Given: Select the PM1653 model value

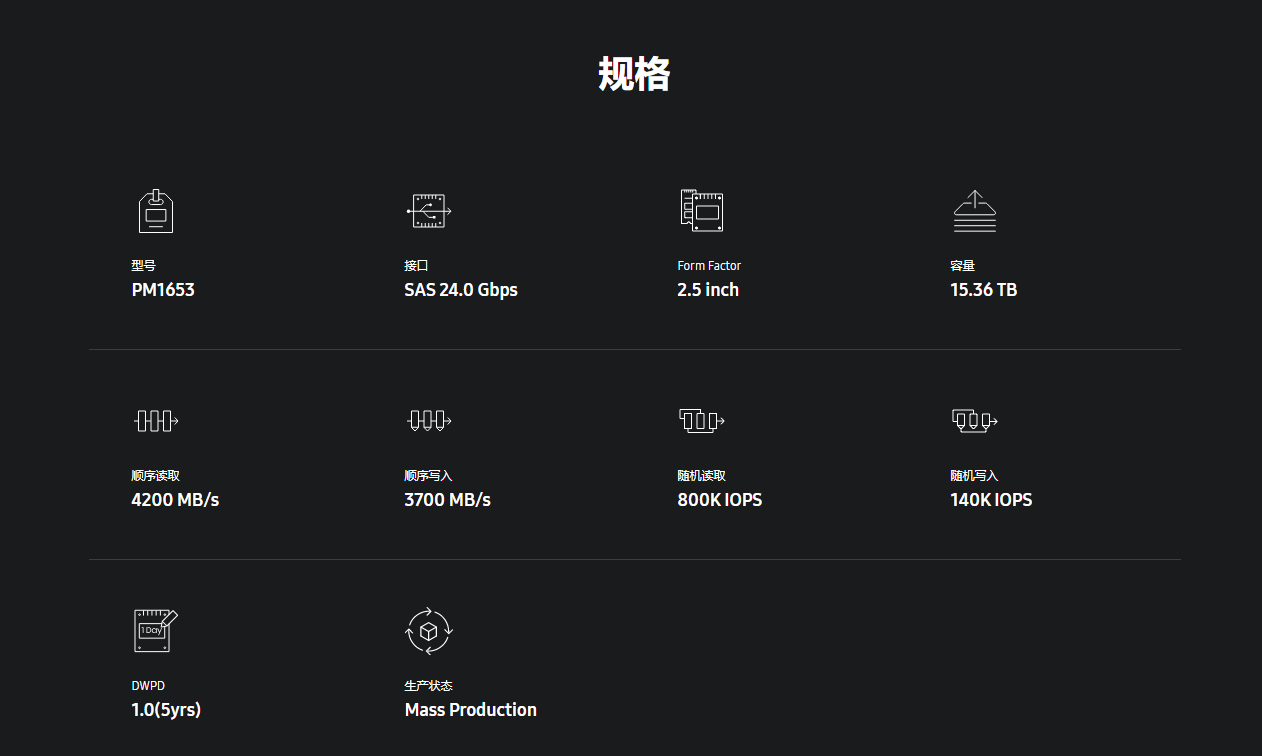Looking at the screenshot, I should [x=163, y=290].
